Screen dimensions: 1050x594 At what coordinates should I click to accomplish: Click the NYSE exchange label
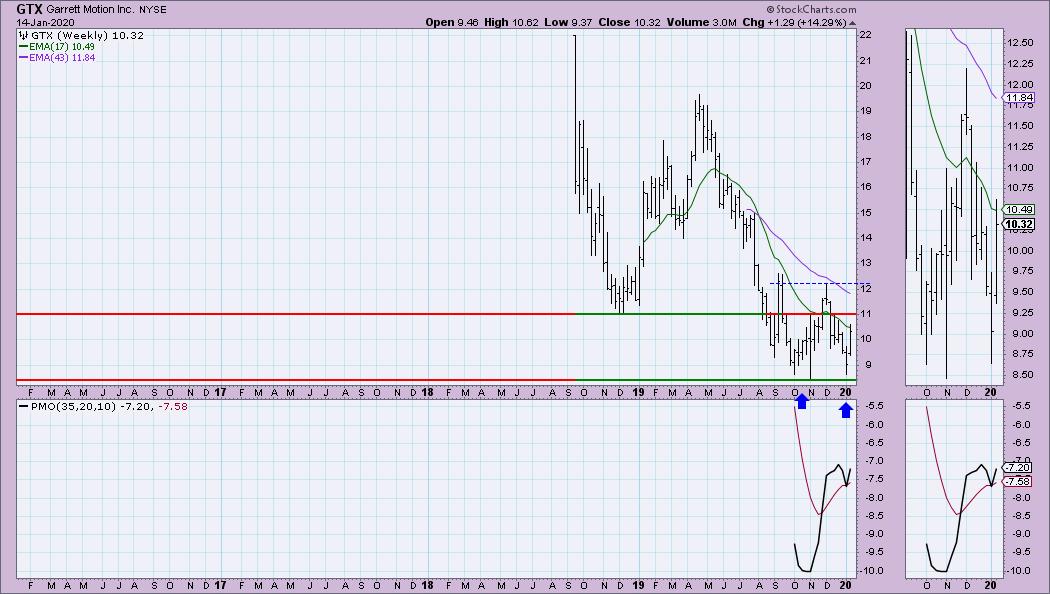tap(153, 10)
